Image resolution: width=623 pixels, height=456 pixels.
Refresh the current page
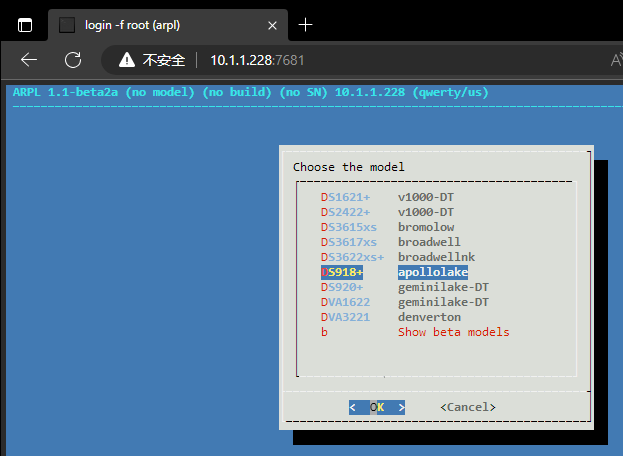tap(73, 60)
